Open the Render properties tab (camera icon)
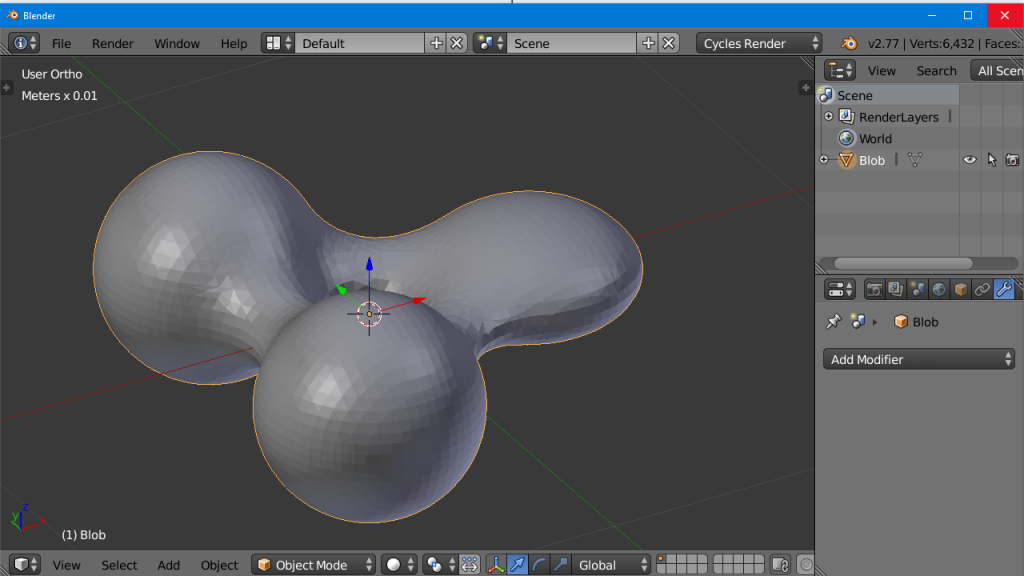The width and height of the screenshot is (1024, 576). click(x=873, y=289)
